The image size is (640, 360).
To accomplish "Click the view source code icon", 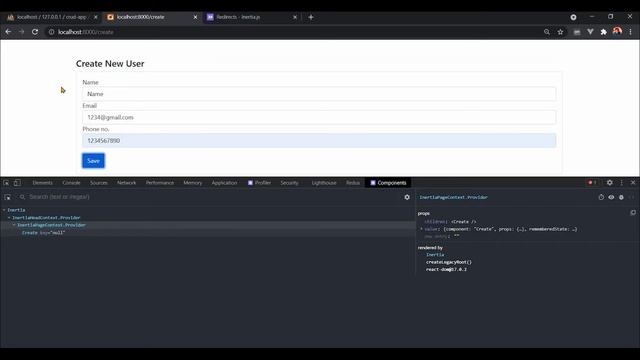I will [x=631, y=197].
